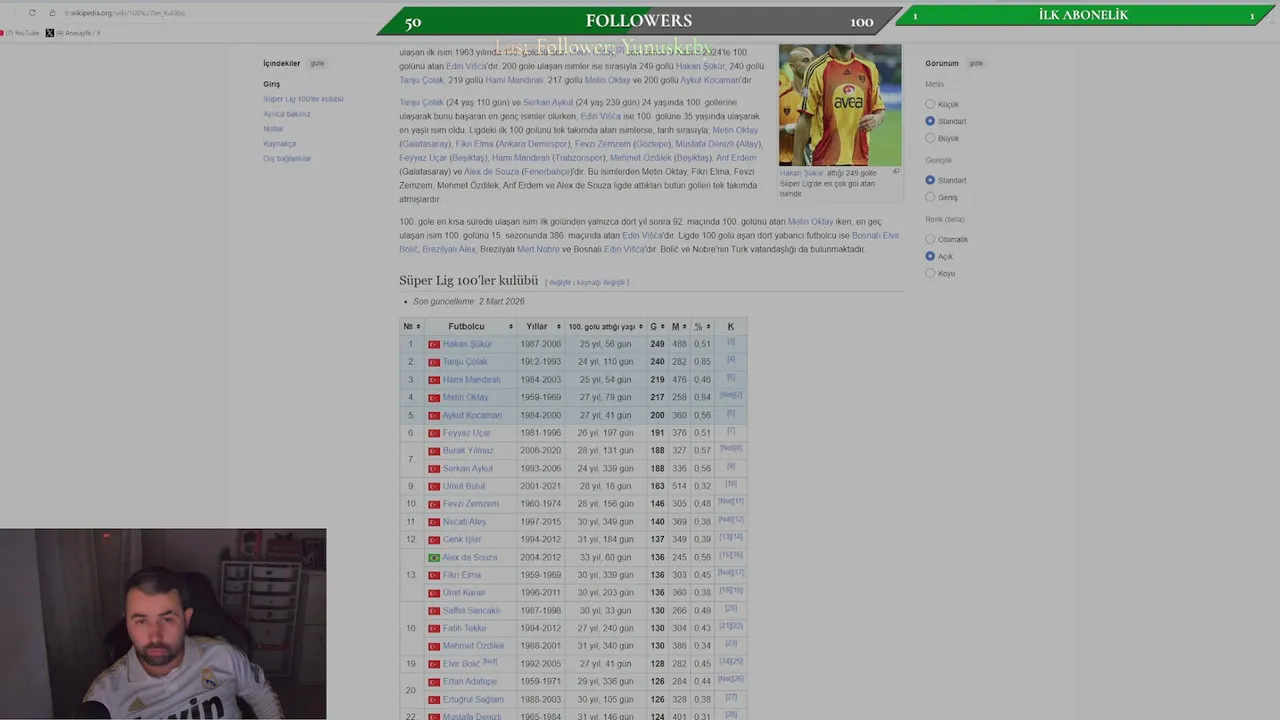1280x720 pixels.
Task: Open reference [7] in Feyyaz Uçar row
Action: pos(731,431)
